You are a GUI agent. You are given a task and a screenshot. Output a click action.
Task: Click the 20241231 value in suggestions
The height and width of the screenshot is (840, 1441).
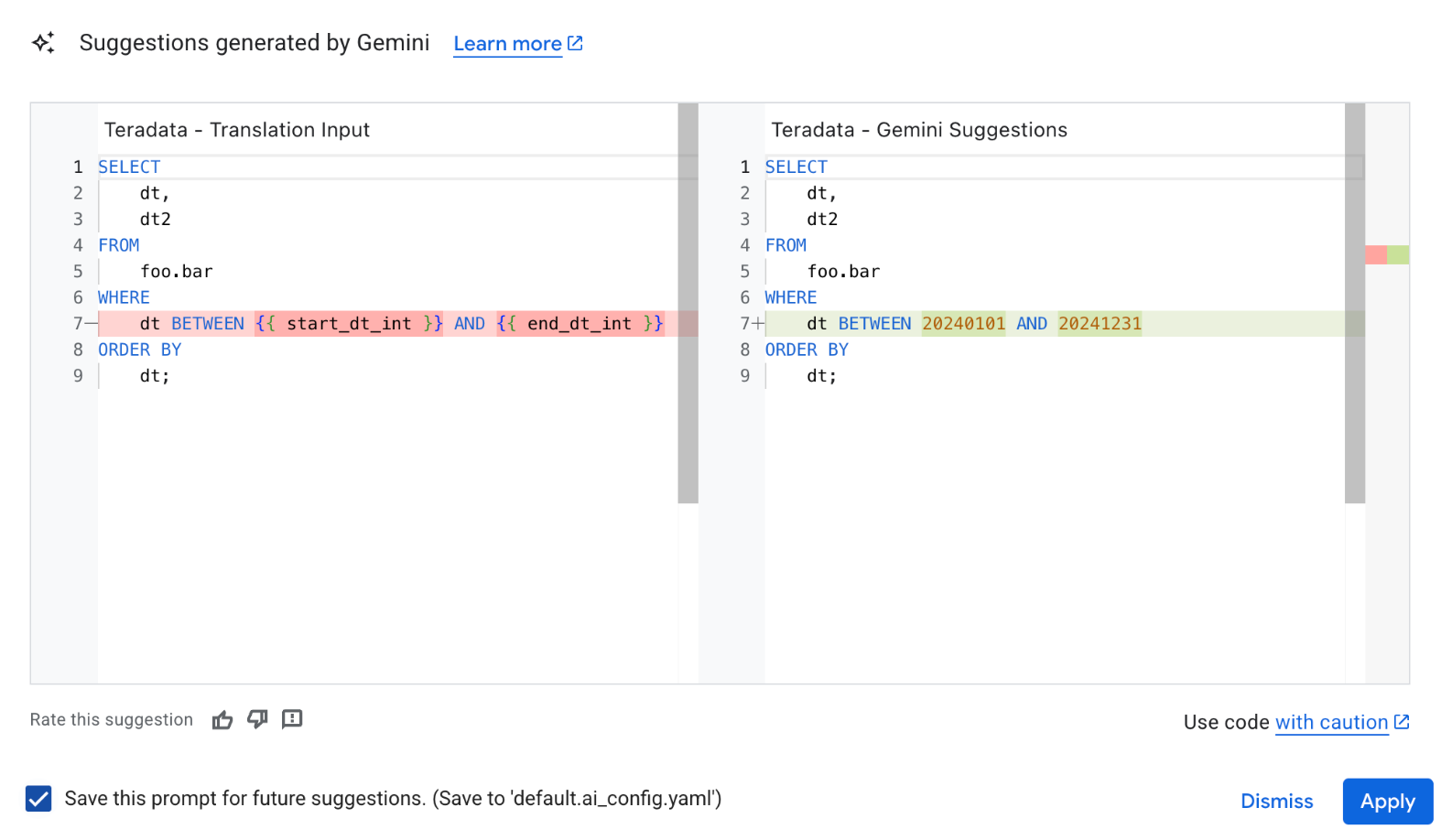(1100, 323)
